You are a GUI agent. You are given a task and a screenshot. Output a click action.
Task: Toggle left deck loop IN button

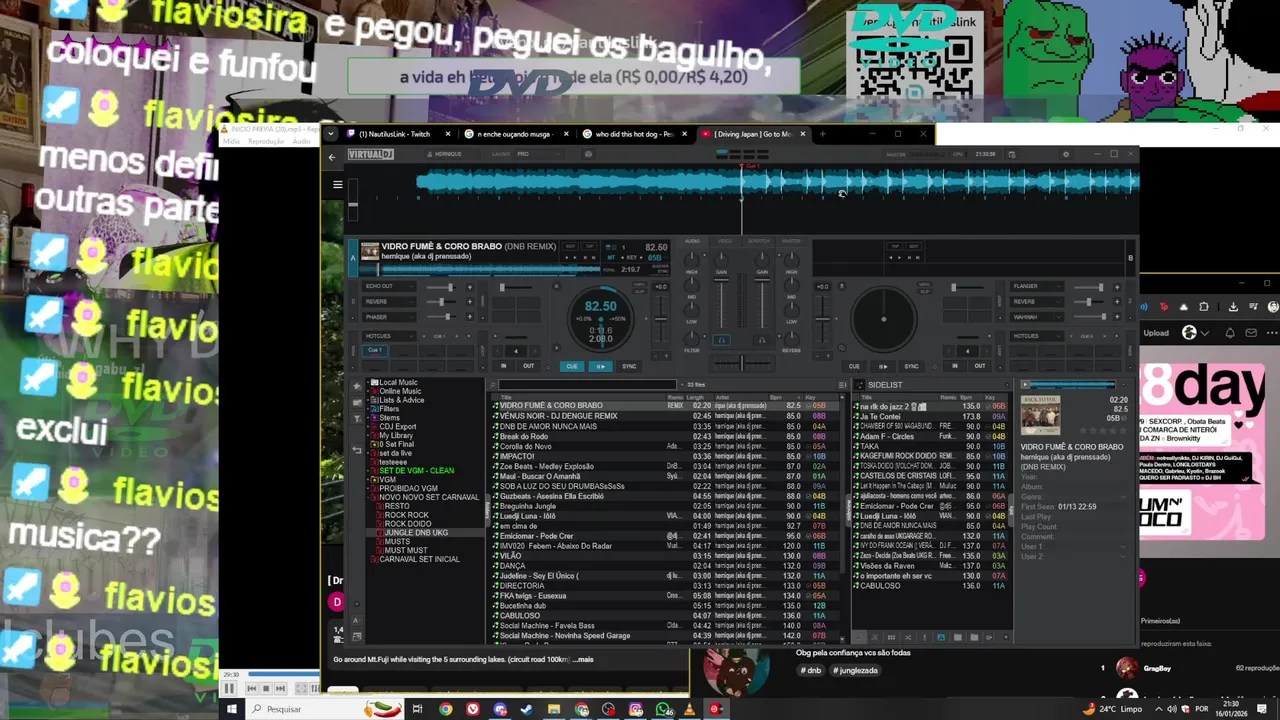pyautogui.click(x=504, y=366)
